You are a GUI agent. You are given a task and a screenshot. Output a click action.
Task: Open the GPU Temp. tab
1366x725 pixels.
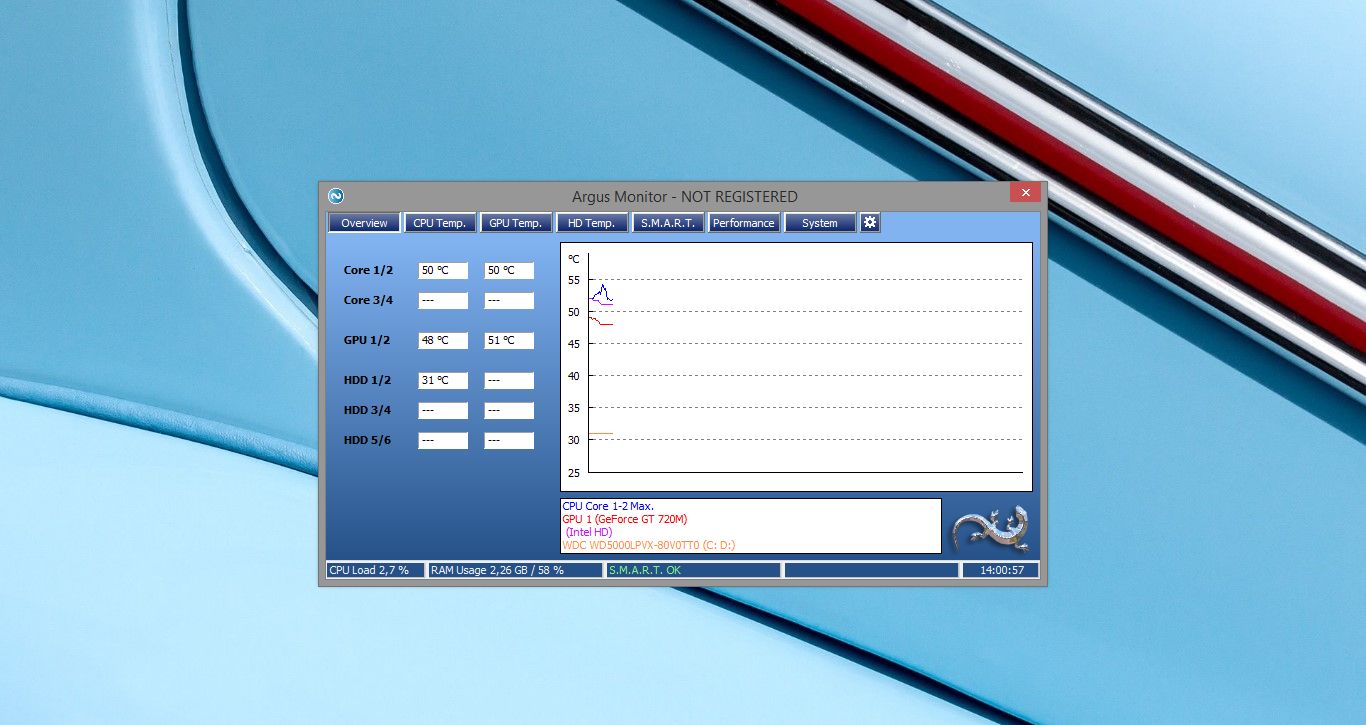pos(515,223)
